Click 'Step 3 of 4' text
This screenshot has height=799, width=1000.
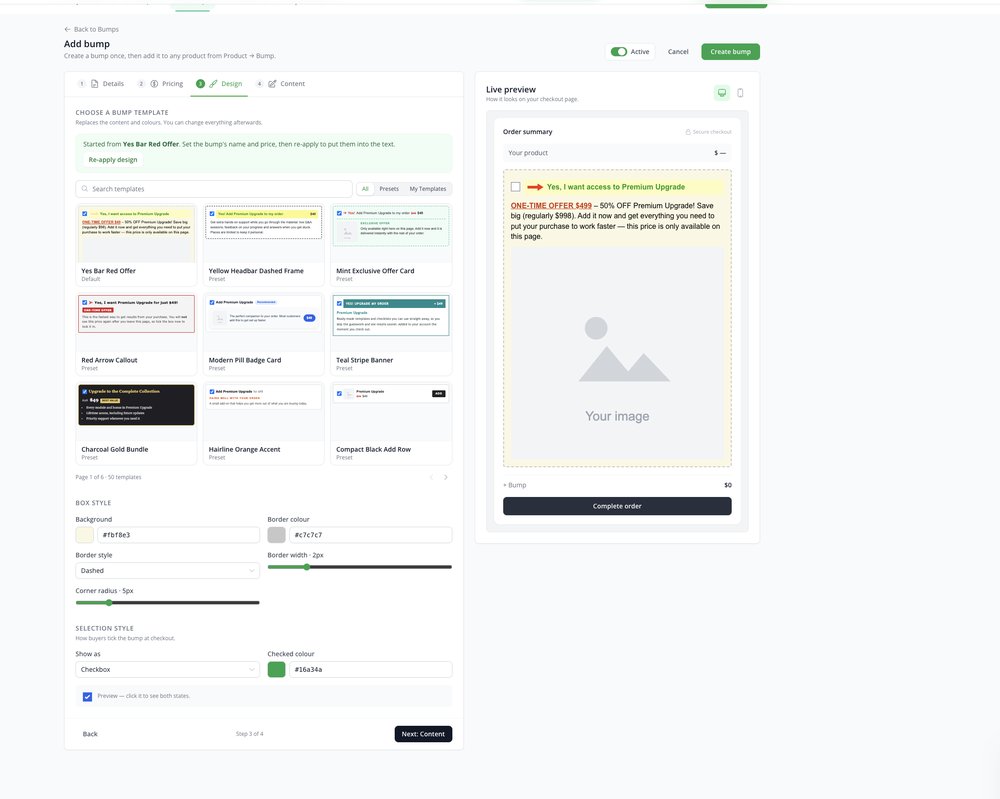click(249, 734)
